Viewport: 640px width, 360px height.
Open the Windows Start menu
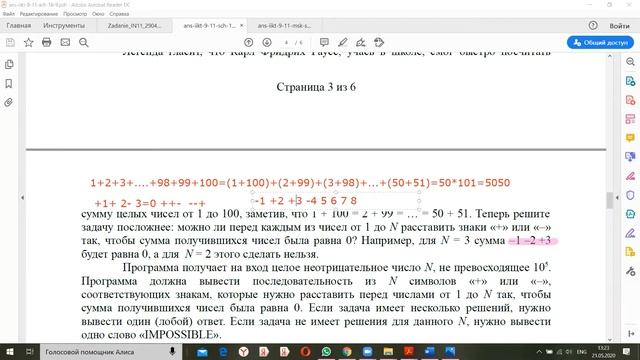pyautogui.click(x=9, y=351)
